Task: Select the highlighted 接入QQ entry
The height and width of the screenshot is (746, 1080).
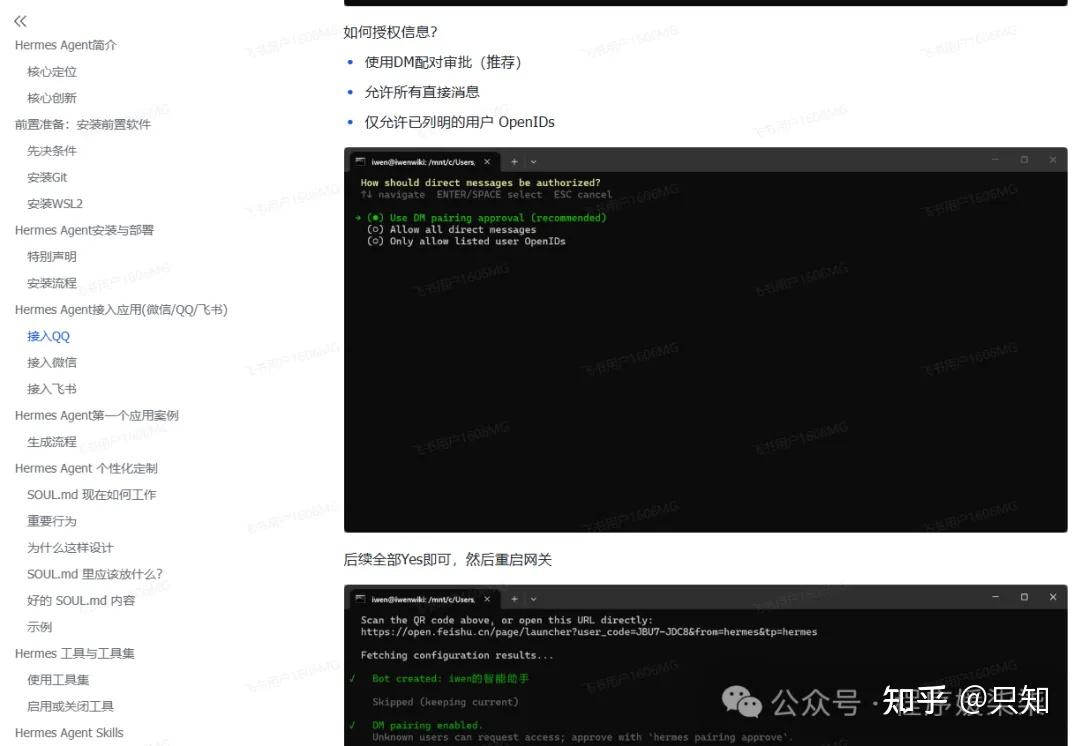Action: 48,336
